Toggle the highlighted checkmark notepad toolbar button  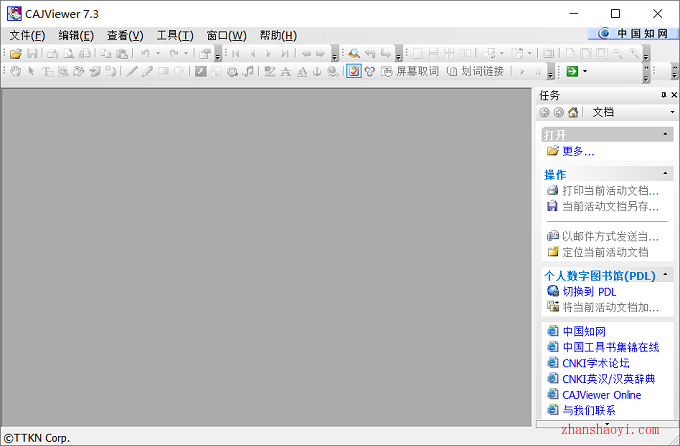pos(354,71)
